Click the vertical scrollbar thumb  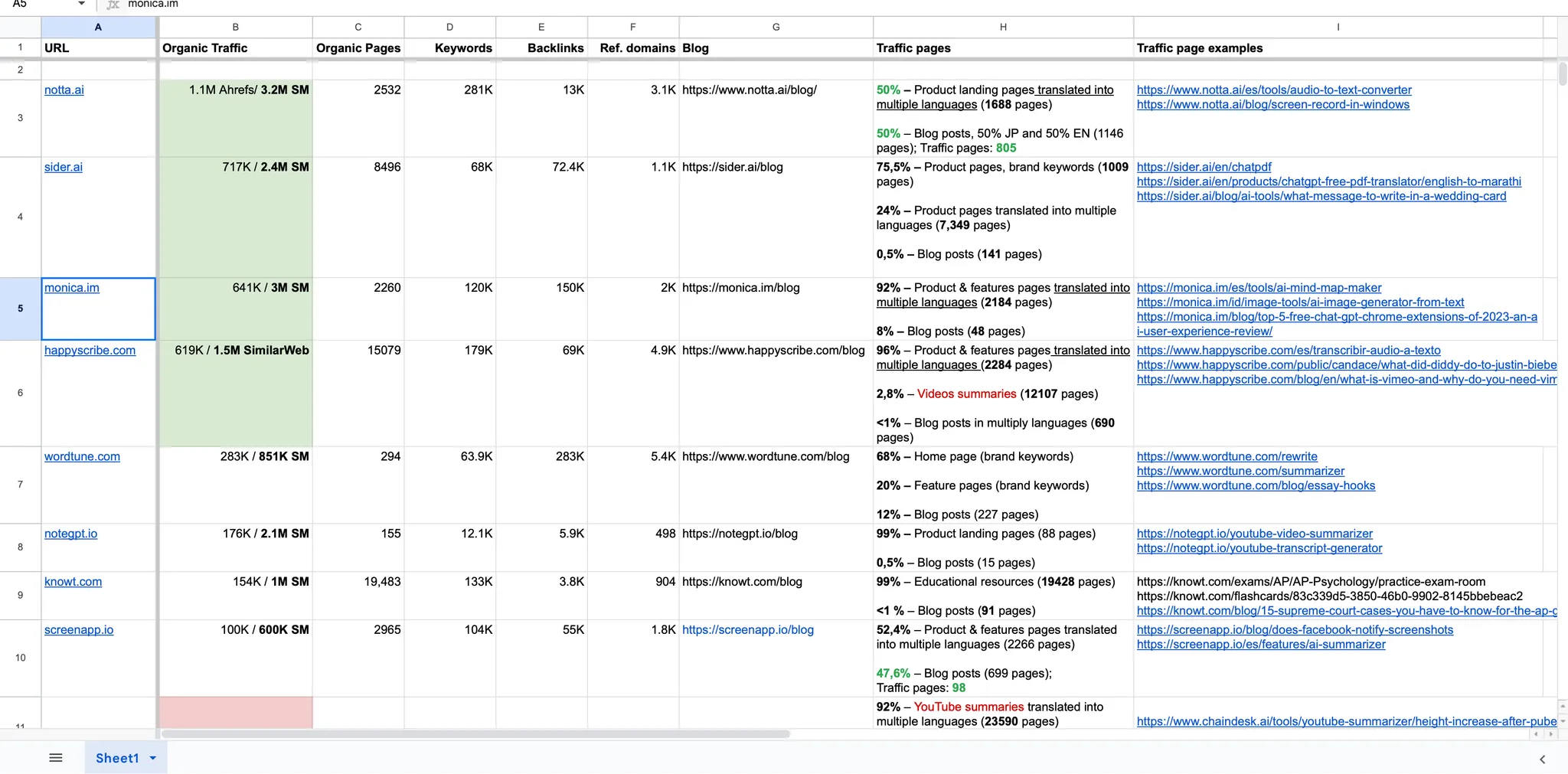(x=1563, y=74)
